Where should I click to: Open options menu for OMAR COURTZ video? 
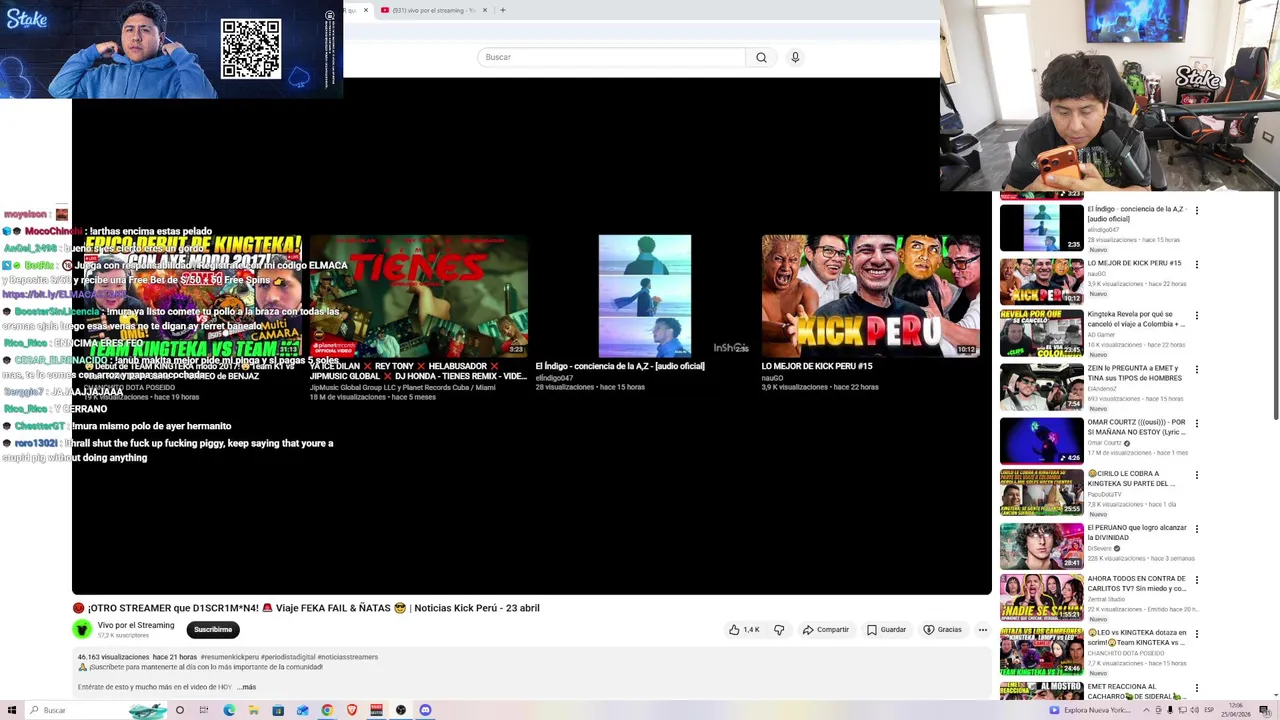click(x=1196, y=424)
